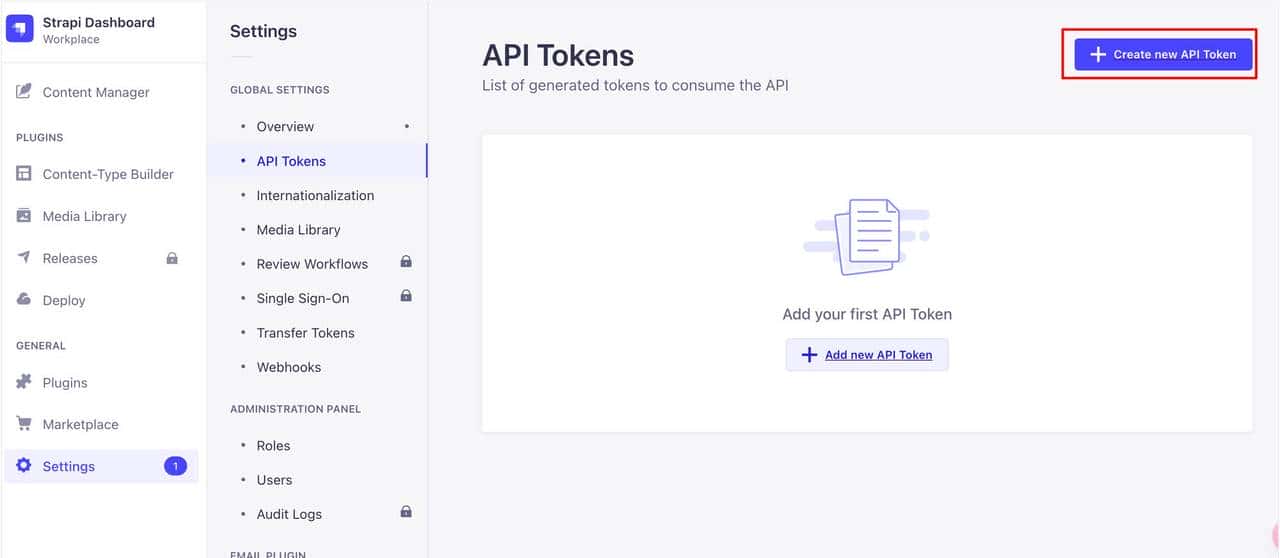Click the Deploy cloud icon
The width and height of the screenshot is (1280, 558).
point(24,300)
